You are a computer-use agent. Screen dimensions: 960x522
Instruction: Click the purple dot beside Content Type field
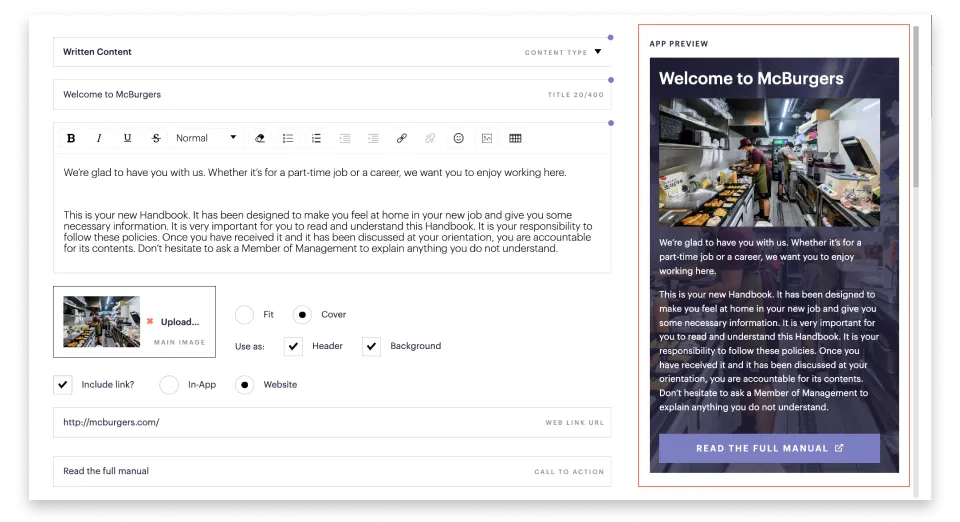pyautogui.click(x=610, y=37)
